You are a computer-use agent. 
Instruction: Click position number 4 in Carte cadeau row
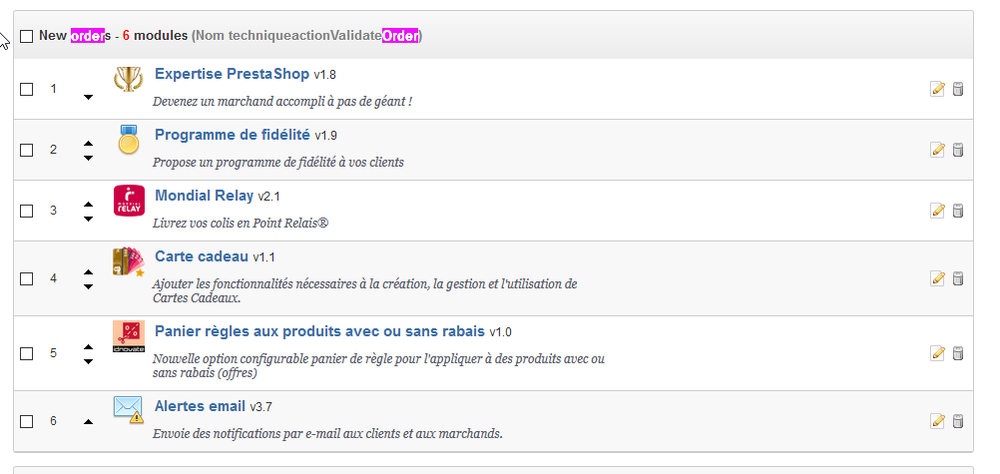coord(54,278)
